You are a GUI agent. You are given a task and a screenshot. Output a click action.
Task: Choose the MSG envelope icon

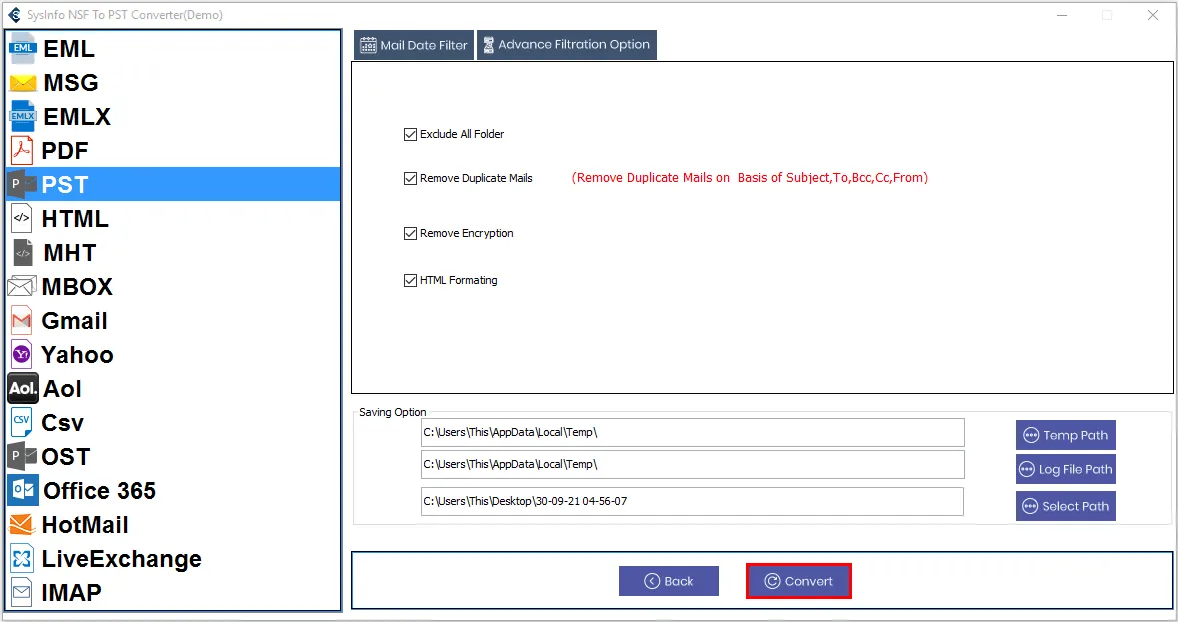tap(23, 83)
